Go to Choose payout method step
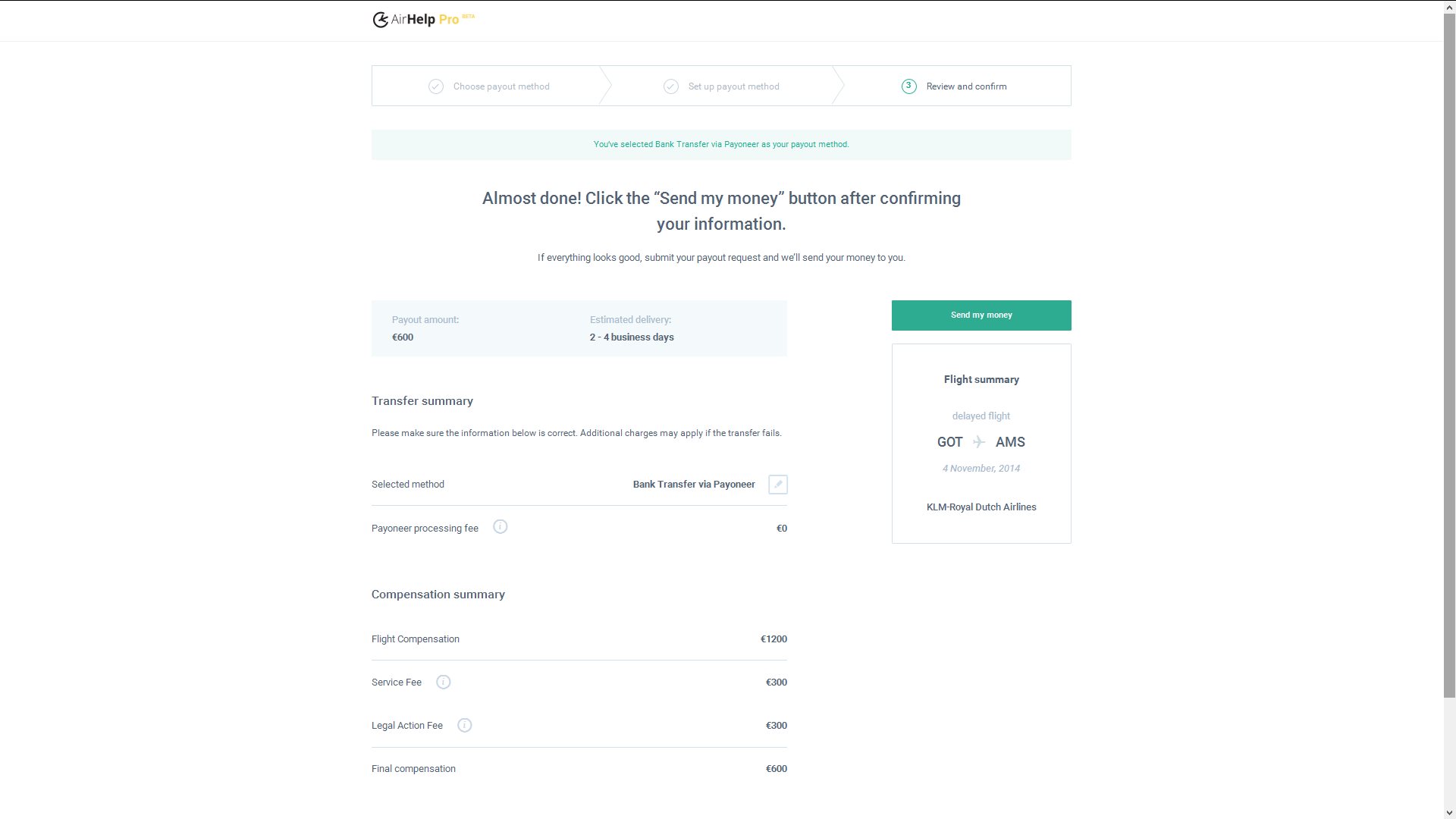This screenshot has height=819, width=1456. pyautogui.click(x=501, y=86)
